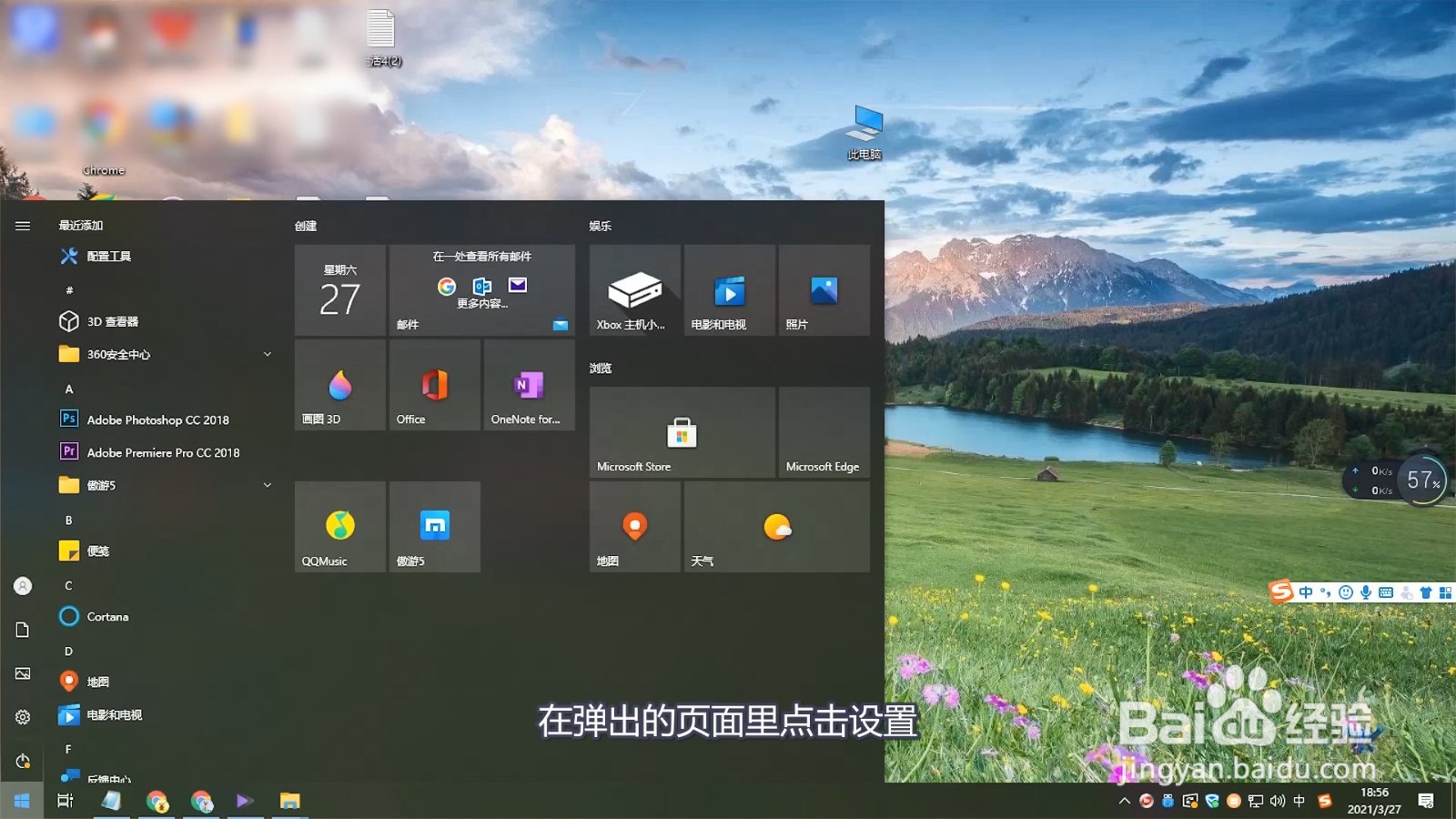Open the 画图 3D tile
Viewport: 1456px width, 819px height.
click(340, 385)
